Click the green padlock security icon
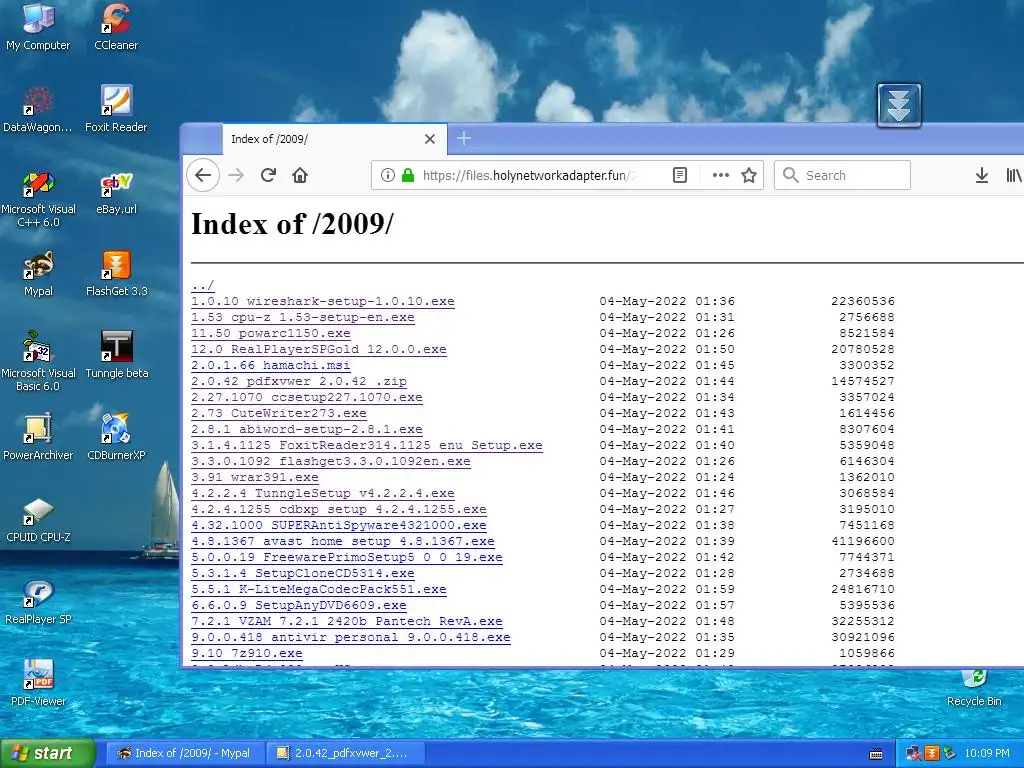 (408, 175)
